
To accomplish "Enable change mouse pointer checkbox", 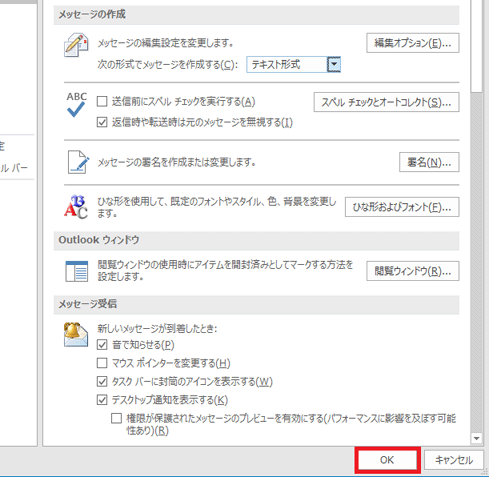I will coord(102,363).
